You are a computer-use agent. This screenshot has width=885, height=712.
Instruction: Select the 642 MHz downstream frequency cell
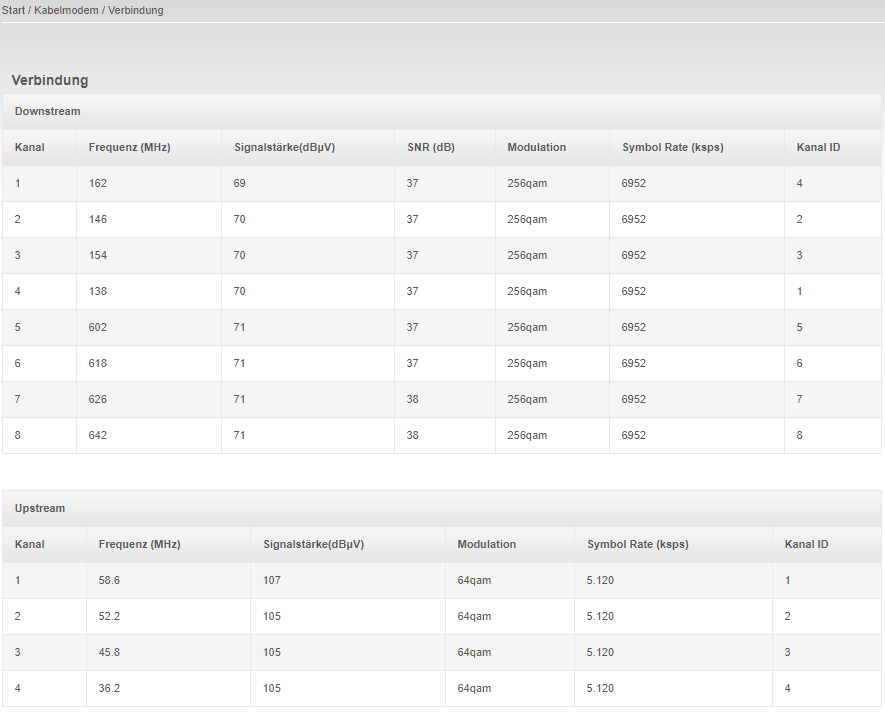coord(98,435)
